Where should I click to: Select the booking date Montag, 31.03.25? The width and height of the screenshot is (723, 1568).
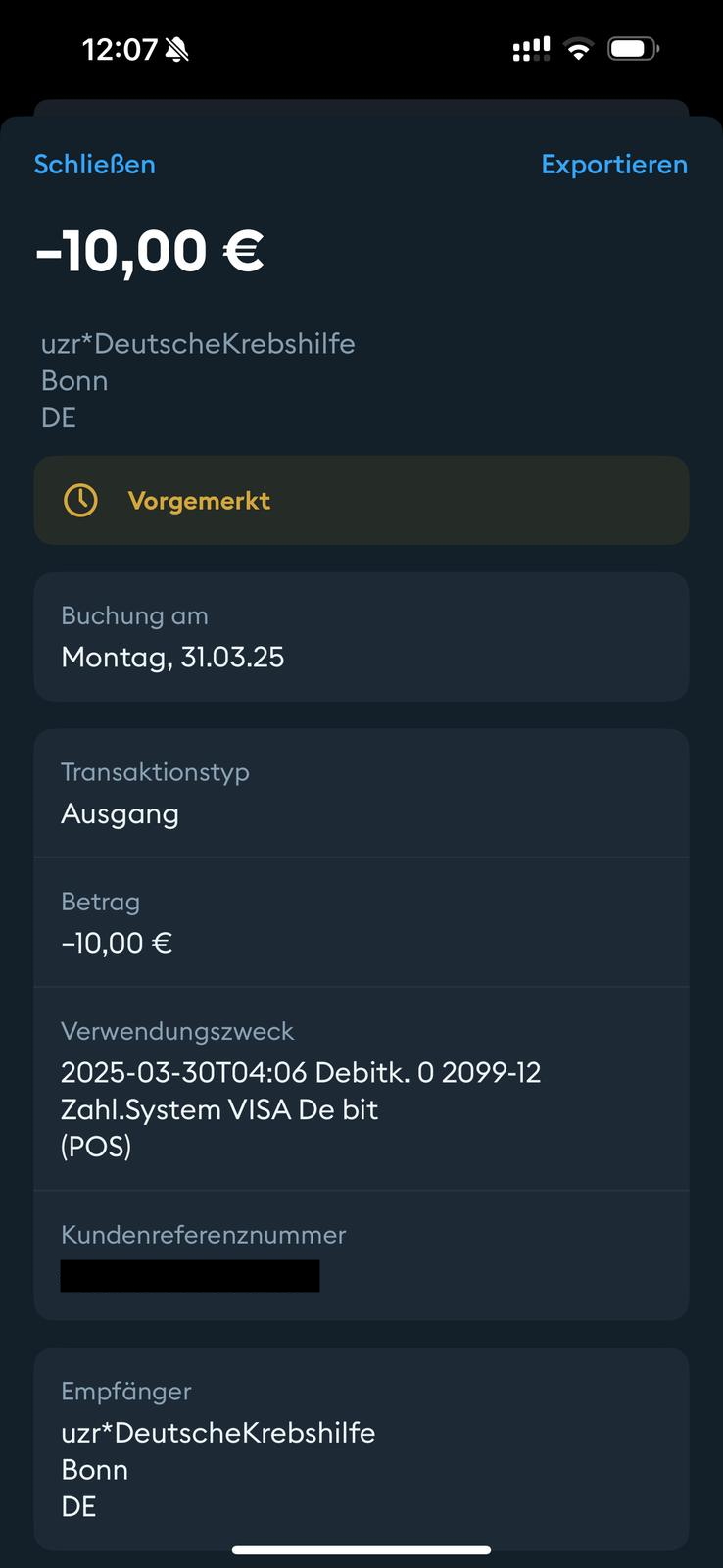pyautogui.click(x=172, y=657)
